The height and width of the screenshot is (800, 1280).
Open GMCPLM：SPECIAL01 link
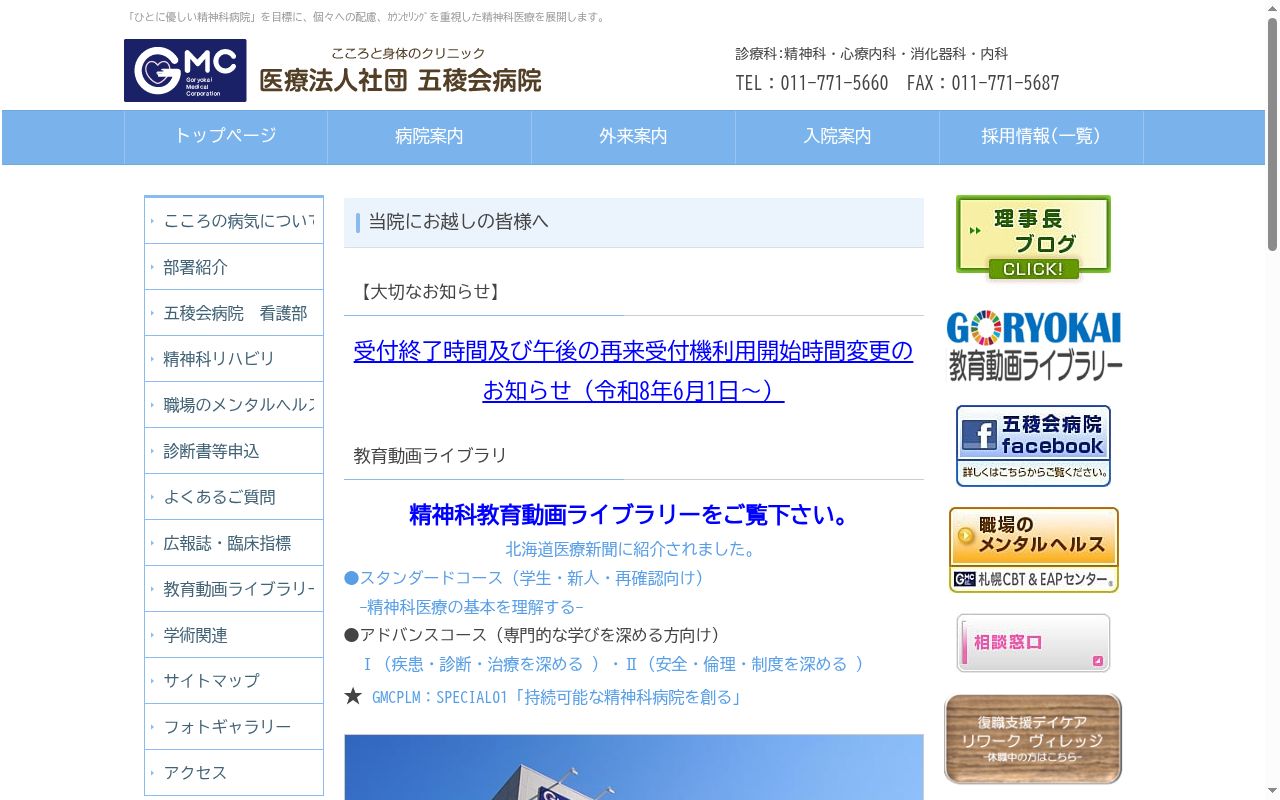[x=558, y=697]
